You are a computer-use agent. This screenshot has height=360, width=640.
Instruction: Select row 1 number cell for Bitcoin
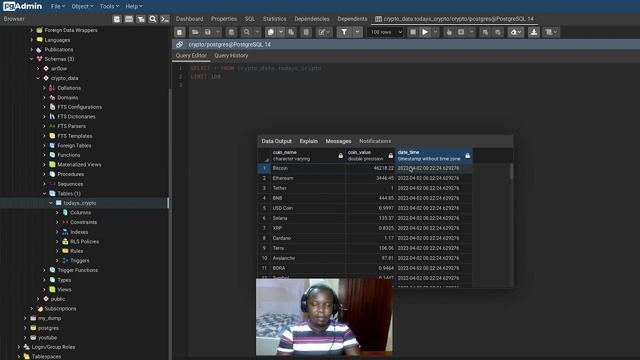click(x=264, y=168)
